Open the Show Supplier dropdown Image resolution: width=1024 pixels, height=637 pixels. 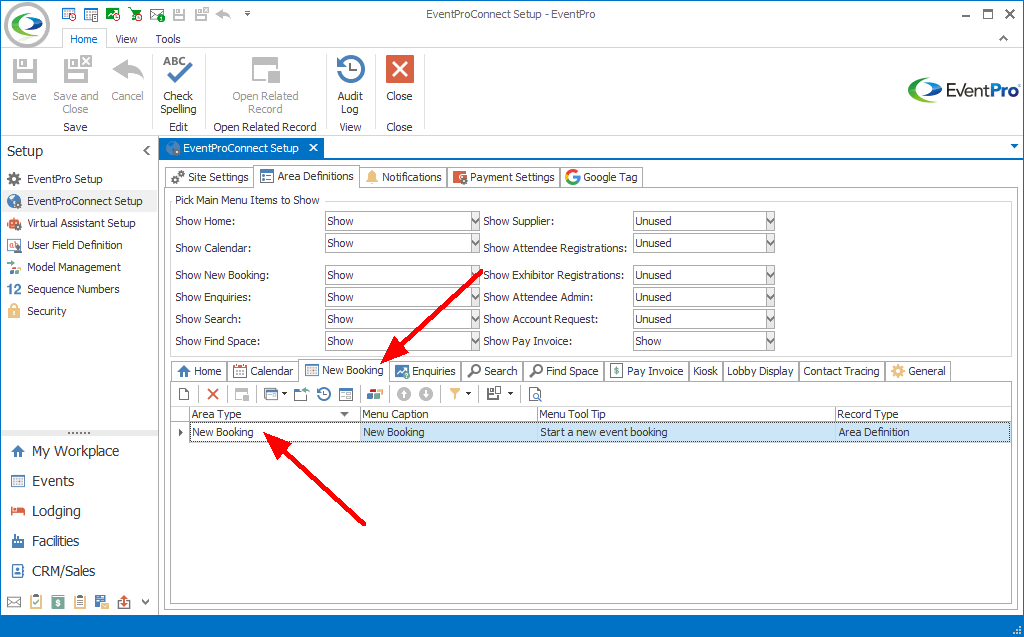coord(770,221)
